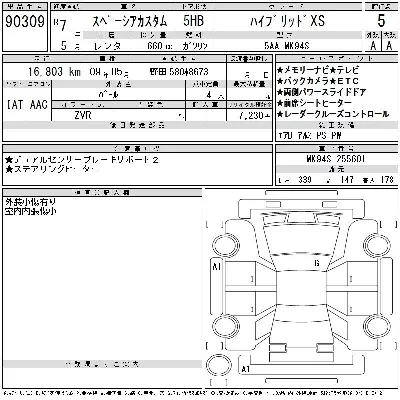Click the feature line ★メモリーナビ★テレビ
The image size is (400, 400).
pos(318,70)
